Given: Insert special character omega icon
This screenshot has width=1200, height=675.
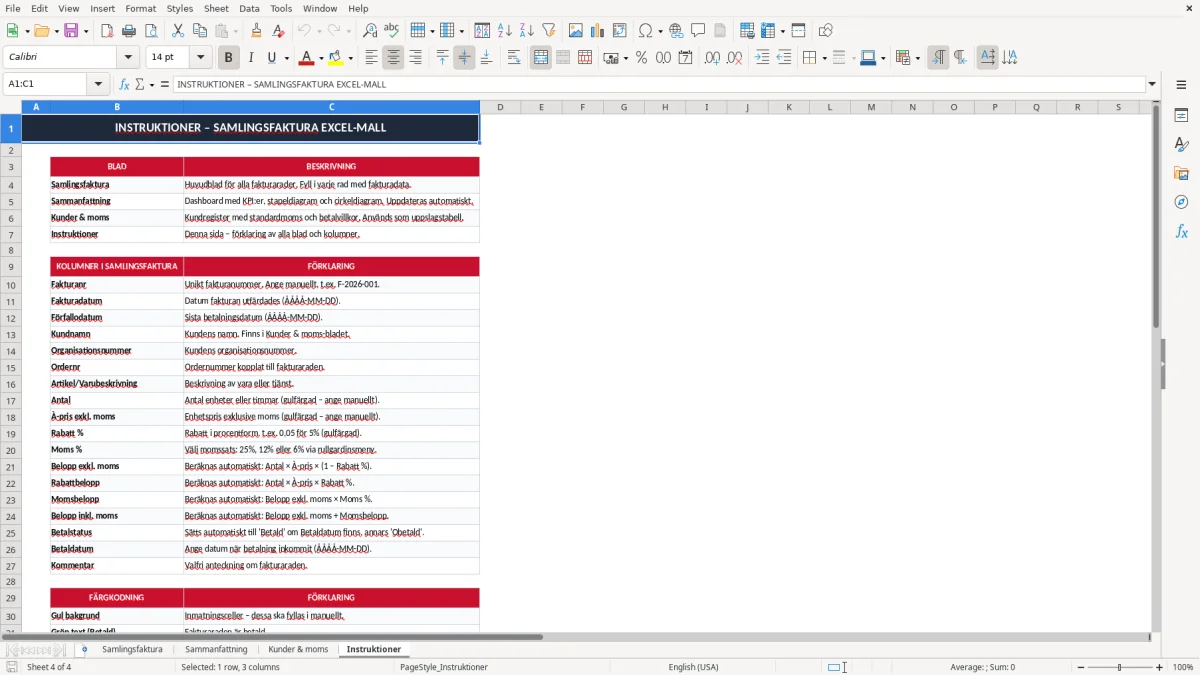Looking at the screenshot, I should pyautogui.click(x=645, y=31).
